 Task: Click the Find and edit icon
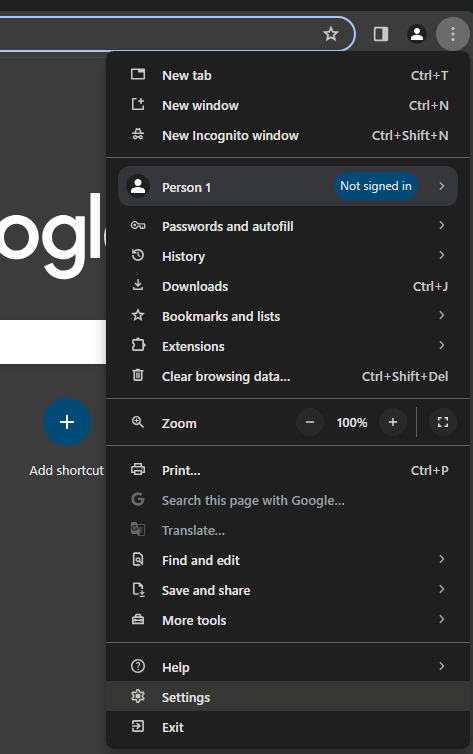point(138,559)
